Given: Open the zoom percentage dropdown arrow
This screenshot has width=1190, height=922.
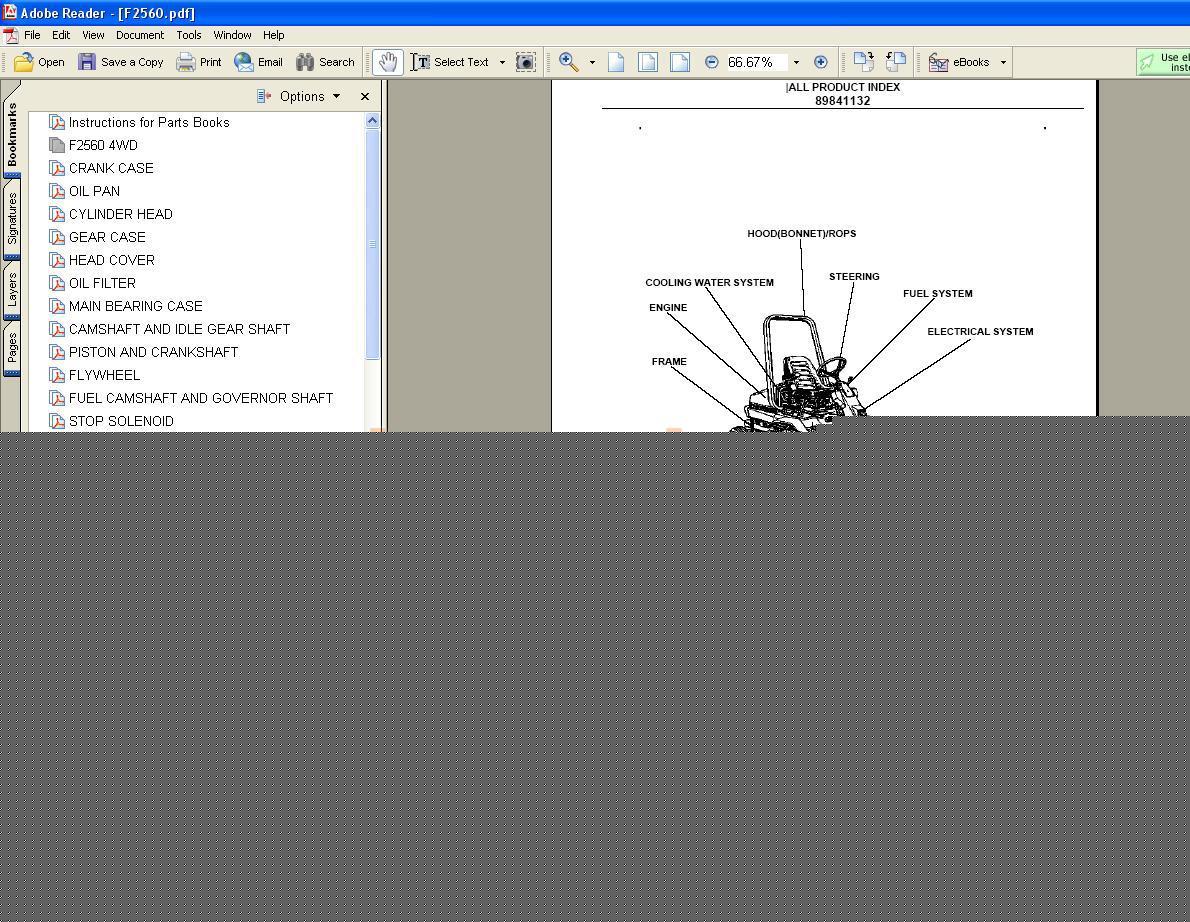Looking at the screenshot, I should point(796,62).
